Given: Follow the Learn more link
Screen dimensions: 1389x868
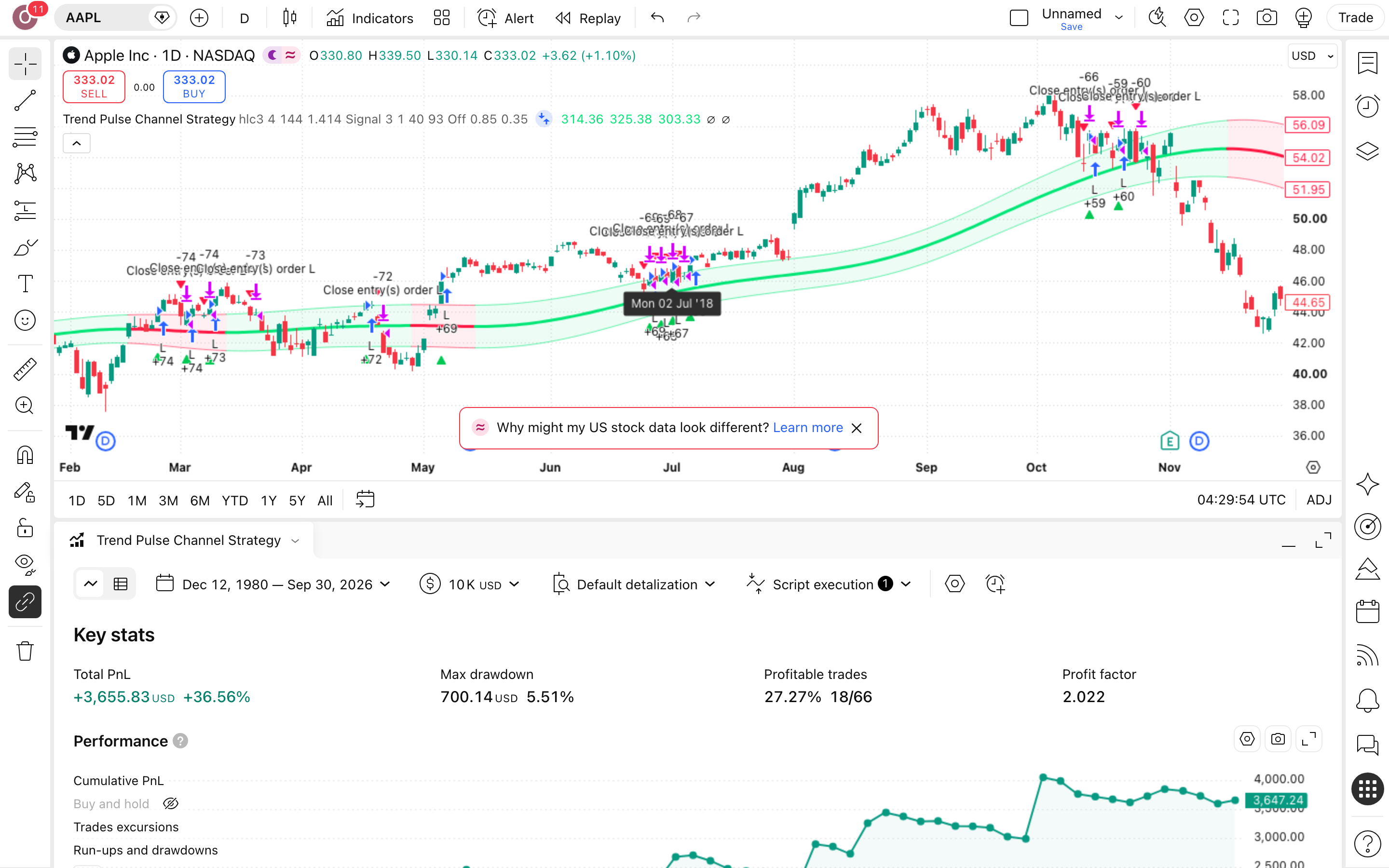Looking at the screenshot, I should [807, 428].
